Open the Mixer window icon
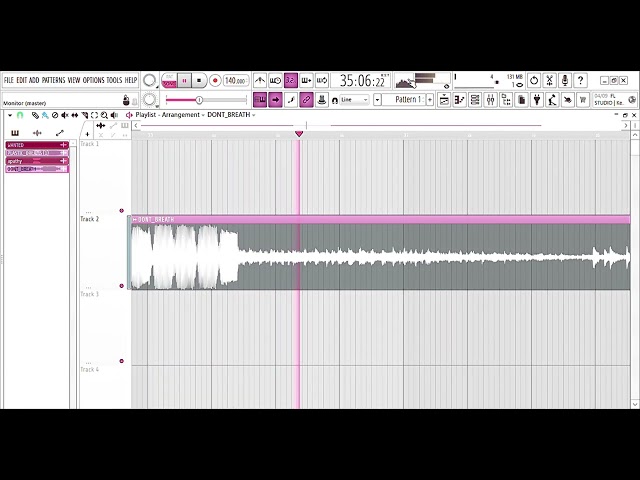The image size is (640, 480). [491, 100]
